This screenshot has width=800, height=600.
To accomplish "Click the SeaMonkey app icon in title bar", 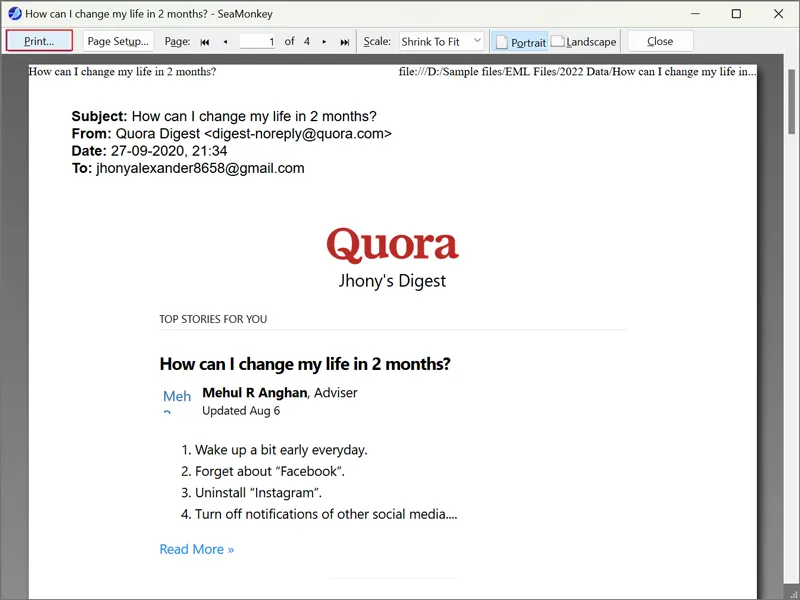I will (14, 14).
